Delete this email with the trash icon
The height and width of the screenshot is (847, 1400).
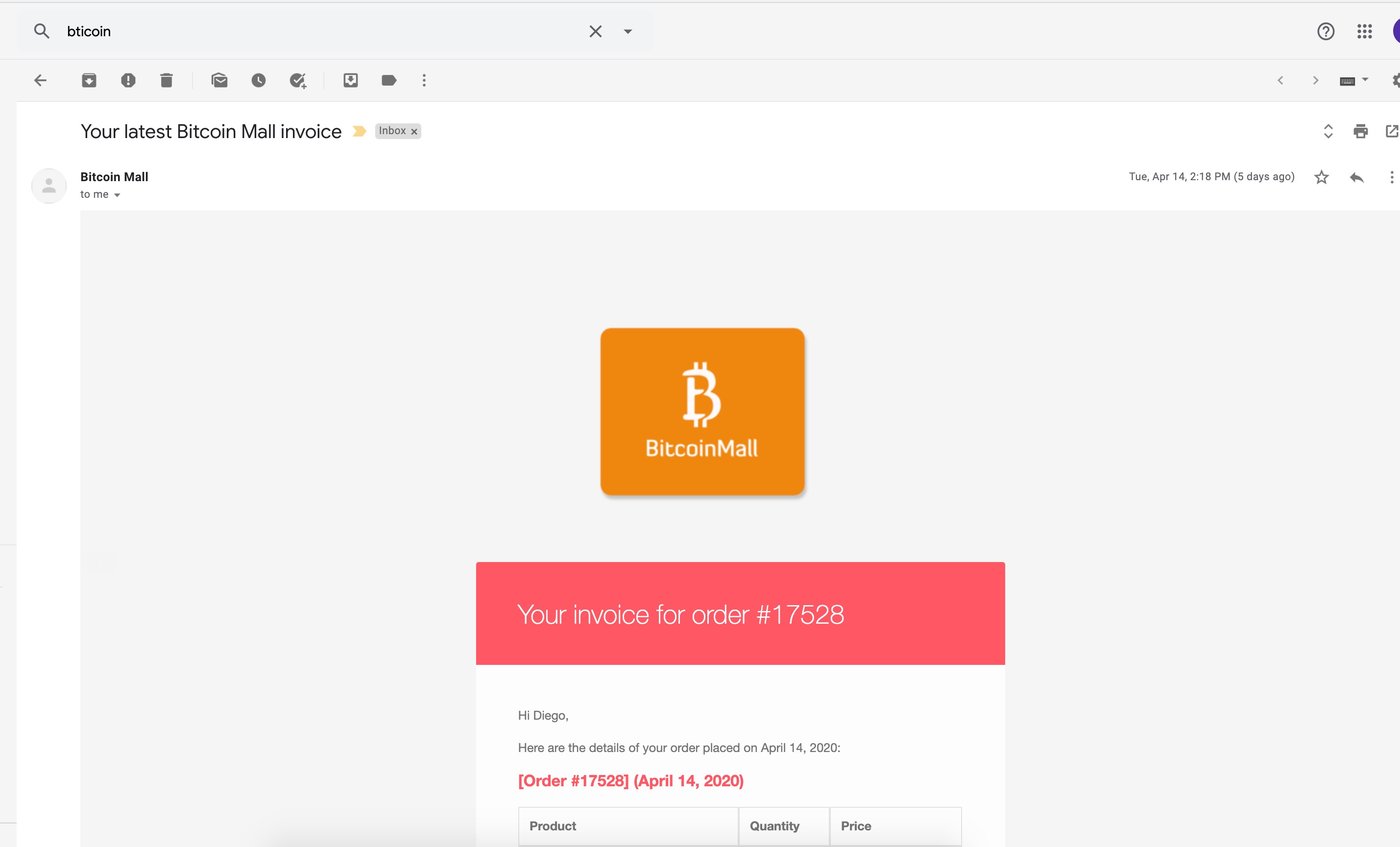coord(166,80)
